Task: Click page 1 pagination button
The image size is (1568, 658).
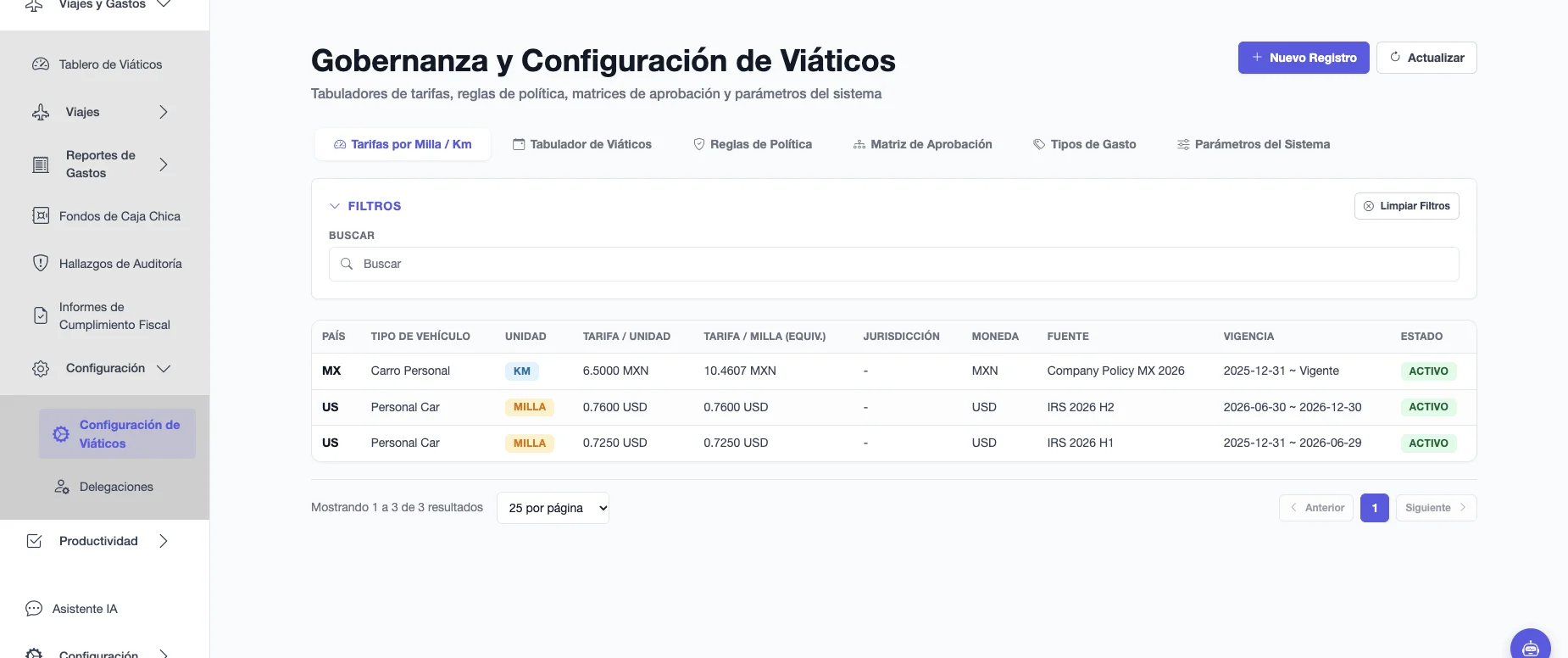Action: (x=1375, y=508)
